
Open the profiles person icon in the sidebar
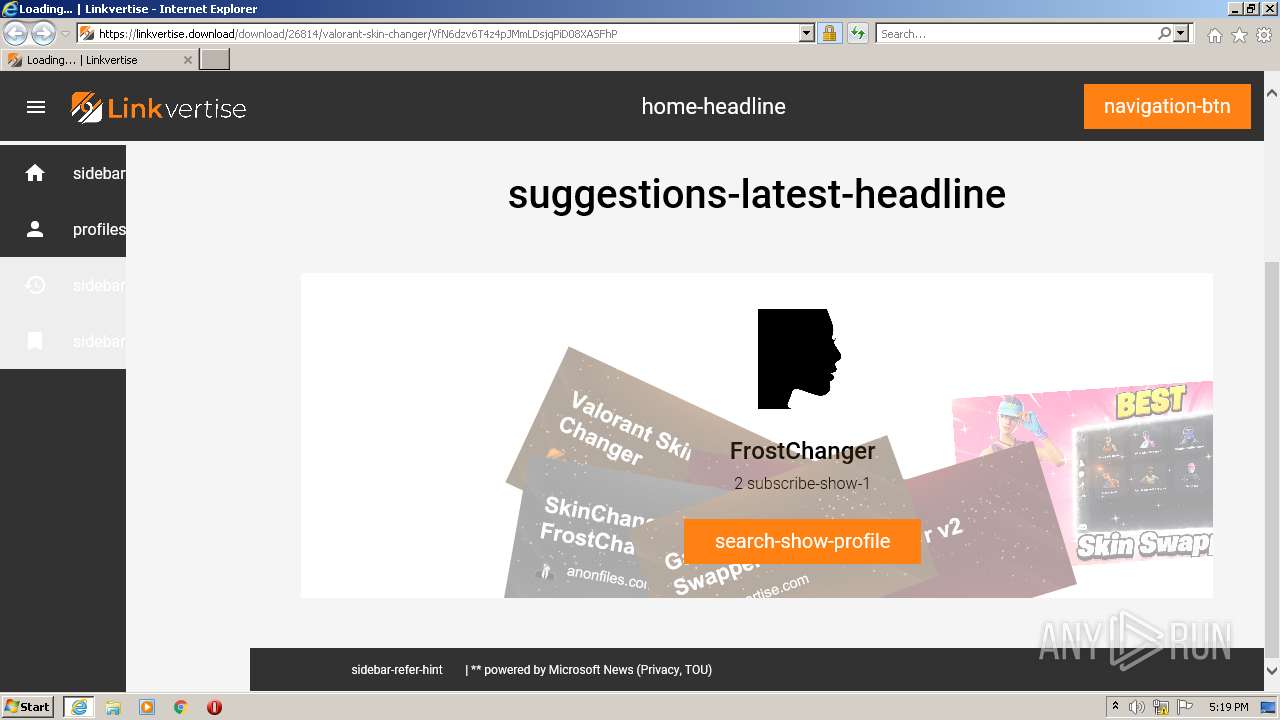pyautogui.click(x=35, y=229)
